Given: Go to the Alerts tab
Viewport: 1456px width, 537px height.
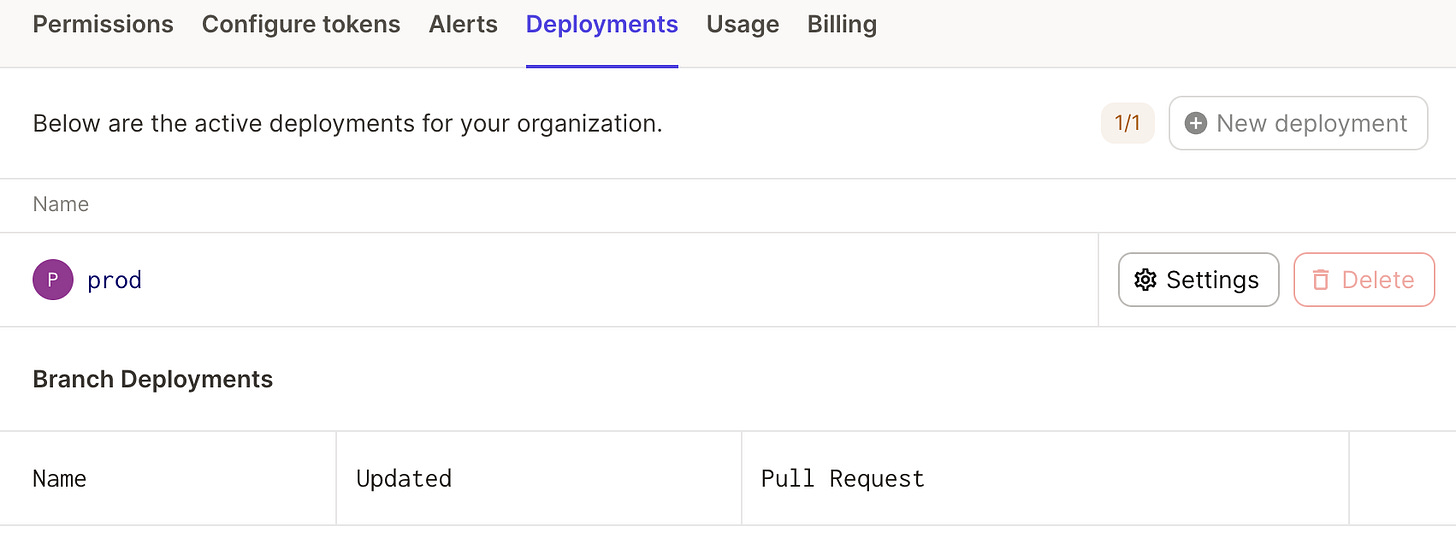Looking at the screenshot, I should coord(463,25).
